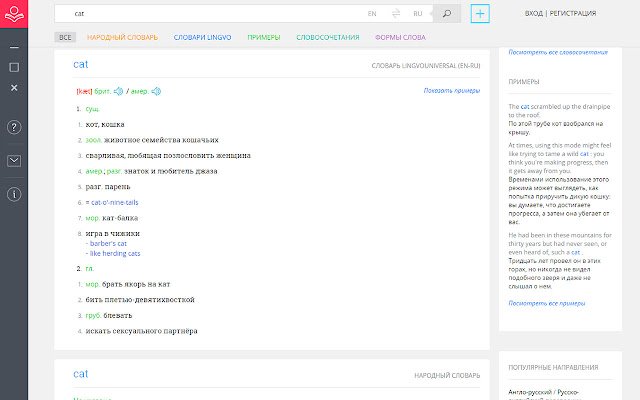Click the 'сущ.' part-of-speech label
The image size is (640, 400).
[92, 109]
